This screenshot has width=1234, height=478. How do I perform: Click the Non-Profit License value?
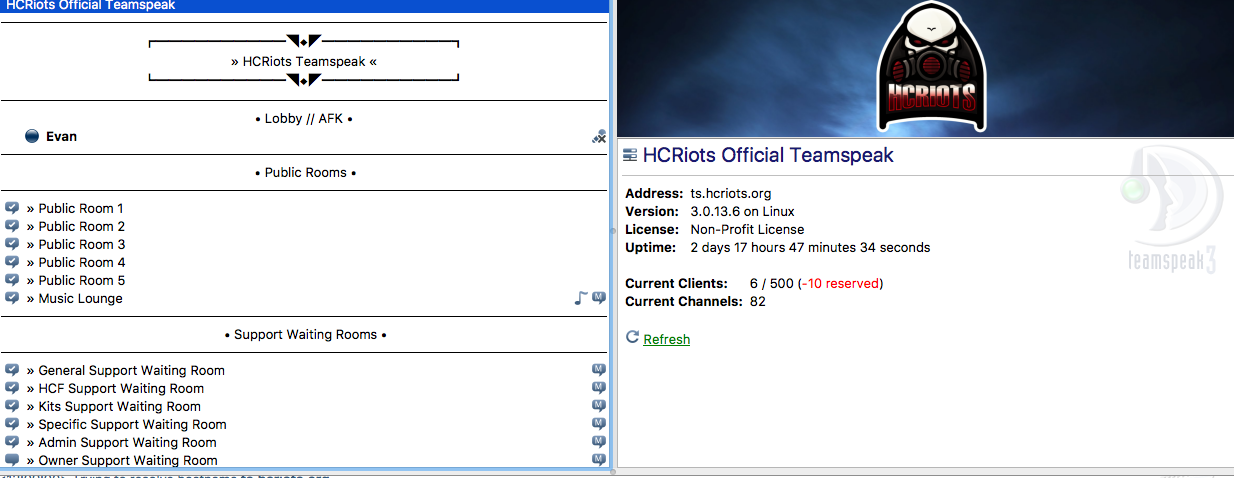747,229
